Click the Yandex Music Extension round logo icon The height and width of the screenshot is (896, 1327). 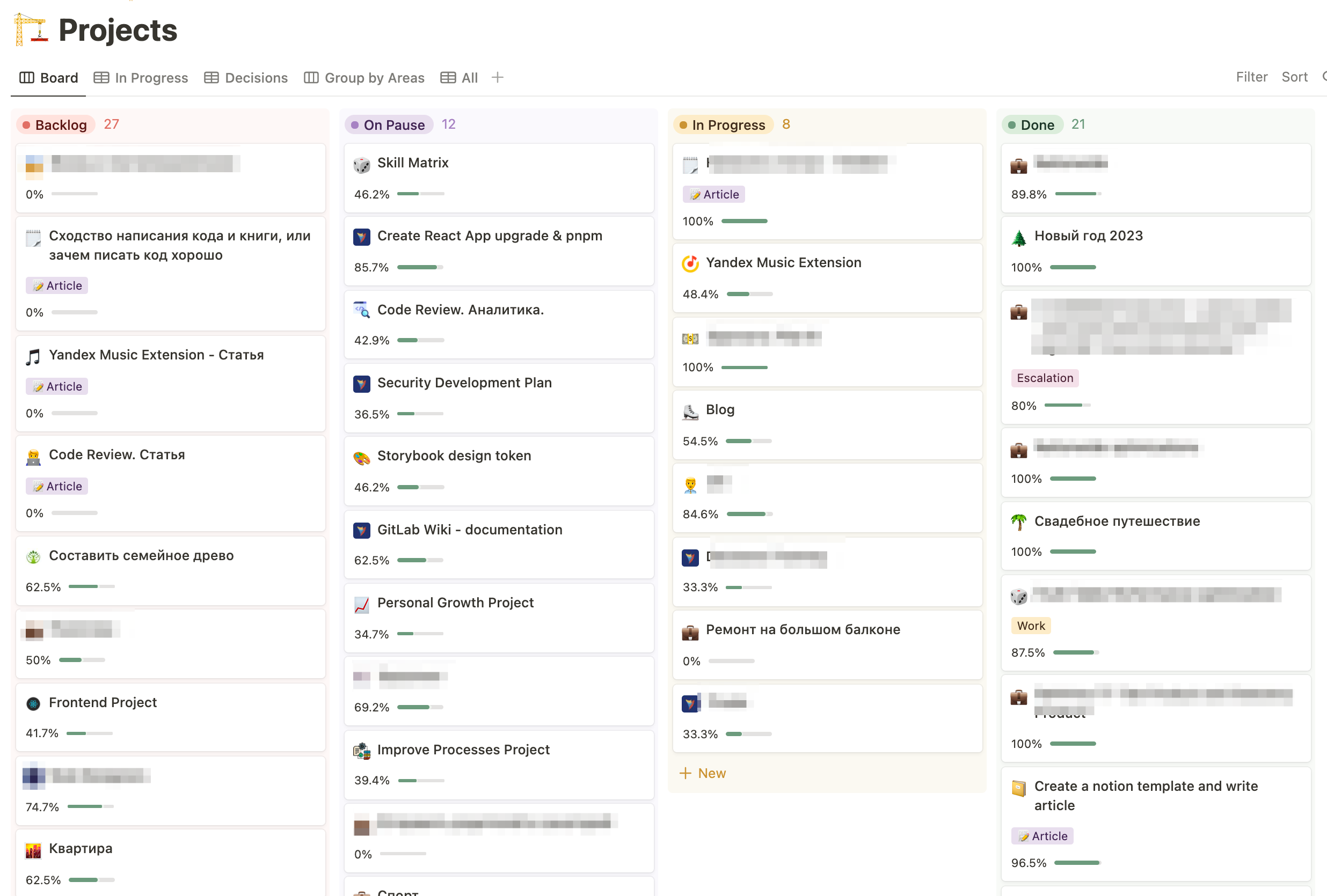(x=690, y=263)
